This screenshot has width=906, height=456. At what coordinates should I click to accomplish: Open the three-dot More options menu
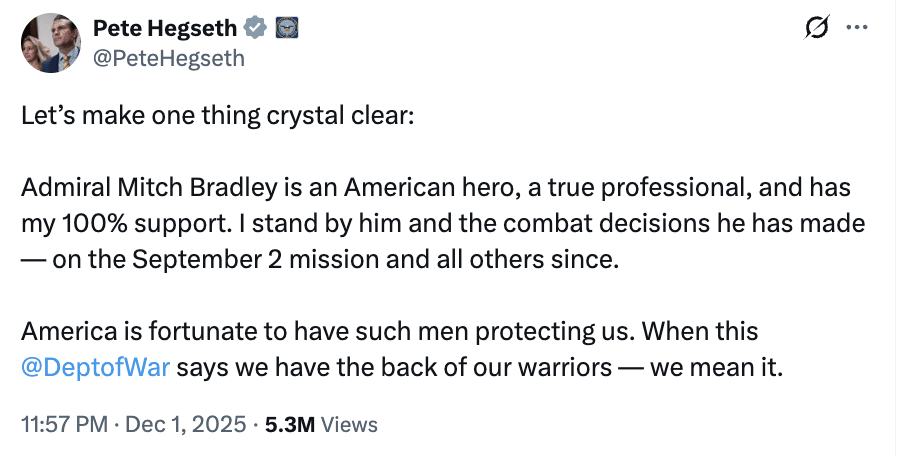click(856, 28)
